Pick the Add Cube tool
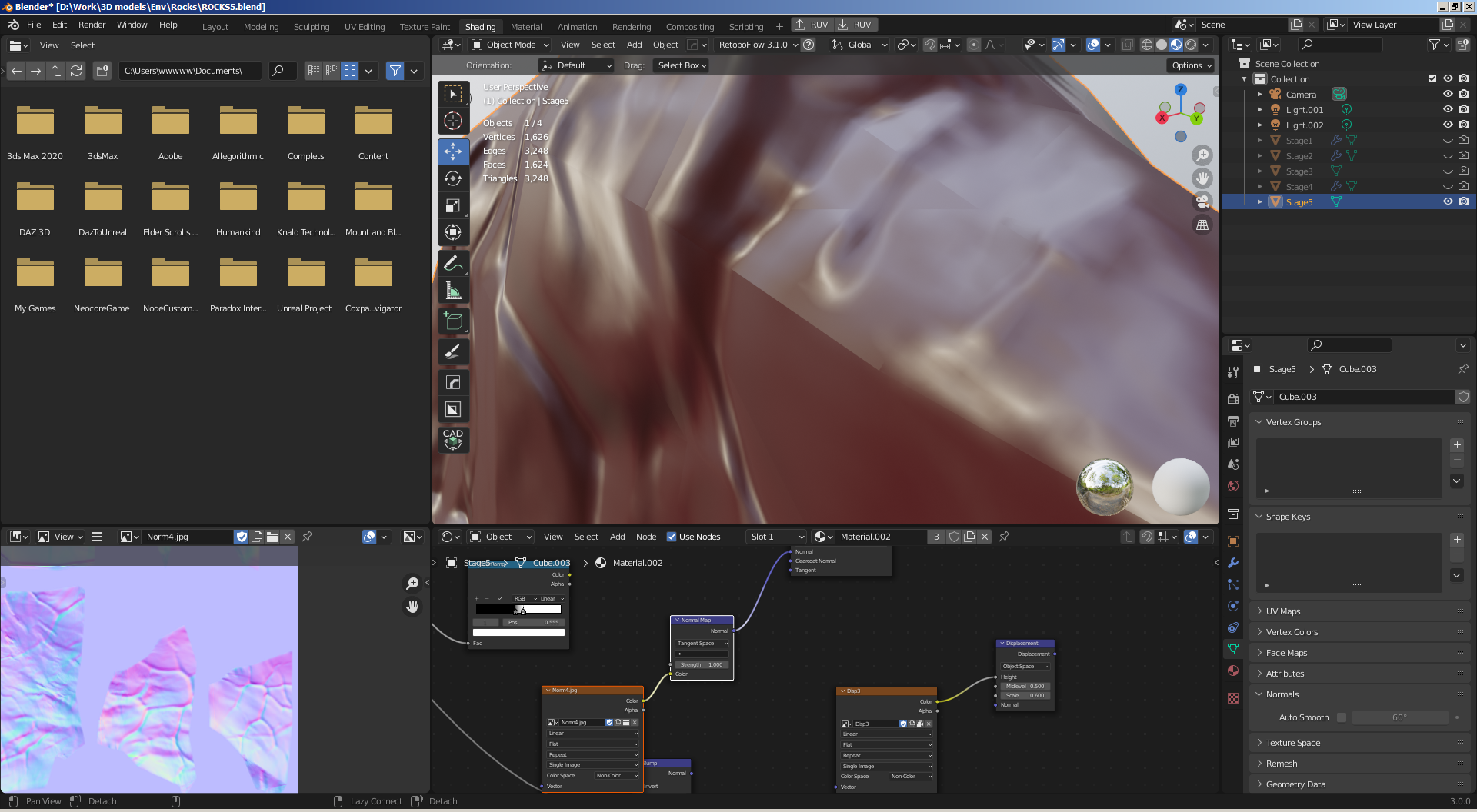The height and width of the screenshot is (812, 1477). click(453, 321)
